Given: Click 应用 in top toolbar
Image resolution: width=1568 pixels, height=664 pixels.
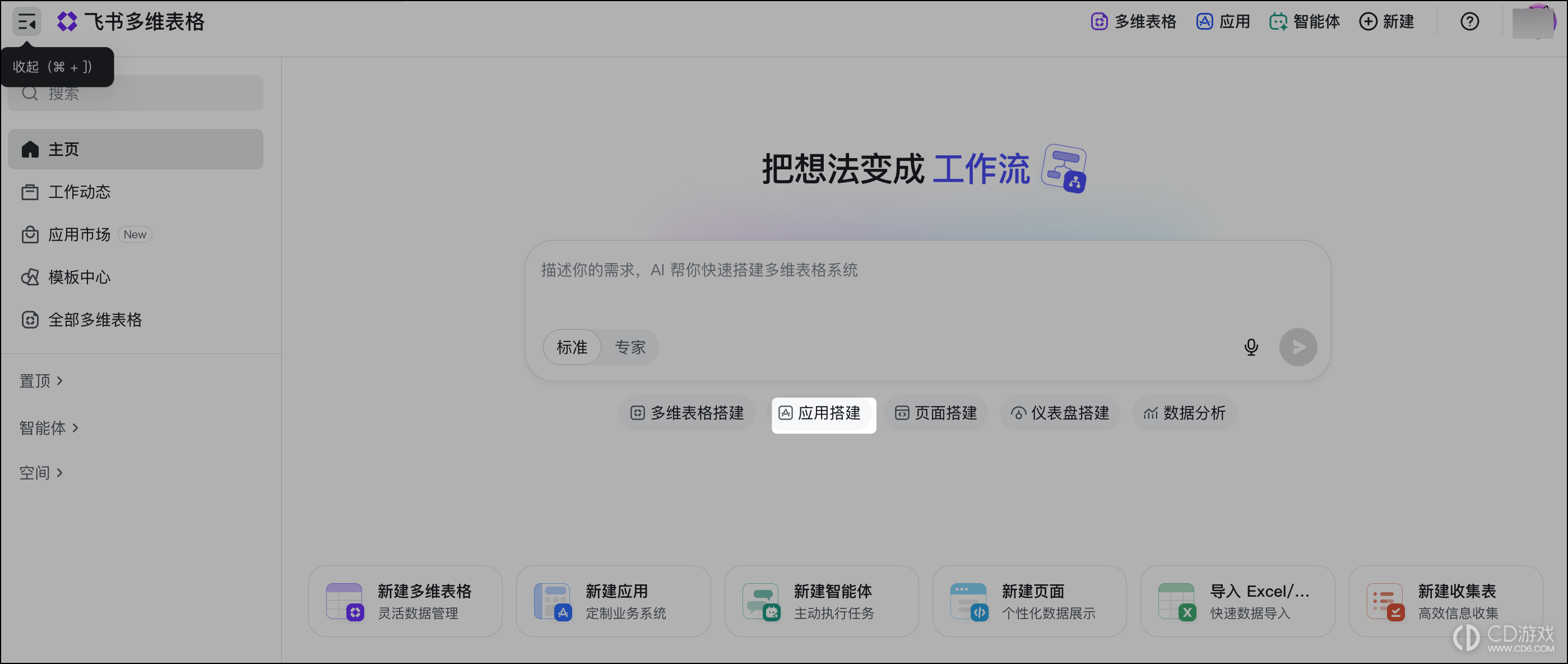Looking at the screenshot, I should (x=1223, y=22).
